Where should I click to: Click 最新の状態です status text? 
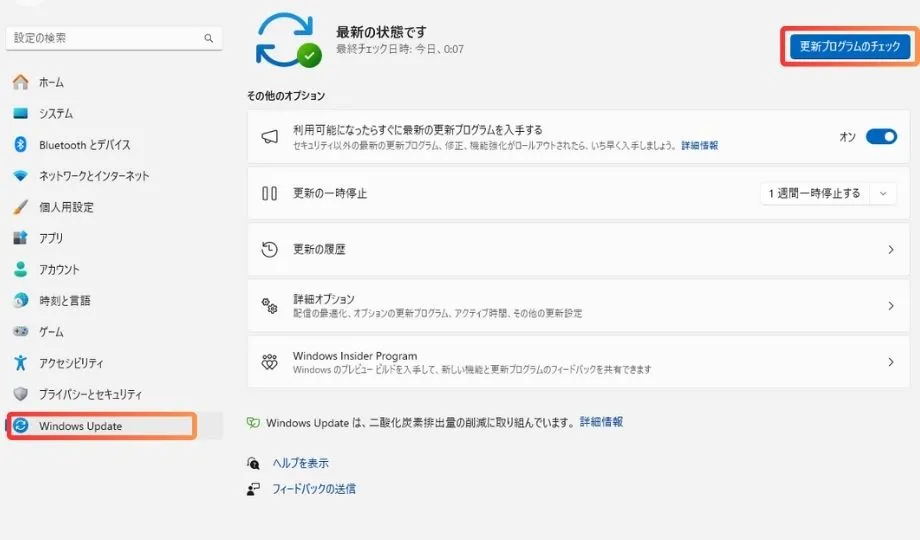pyautogui.click(x=381, y=32)
